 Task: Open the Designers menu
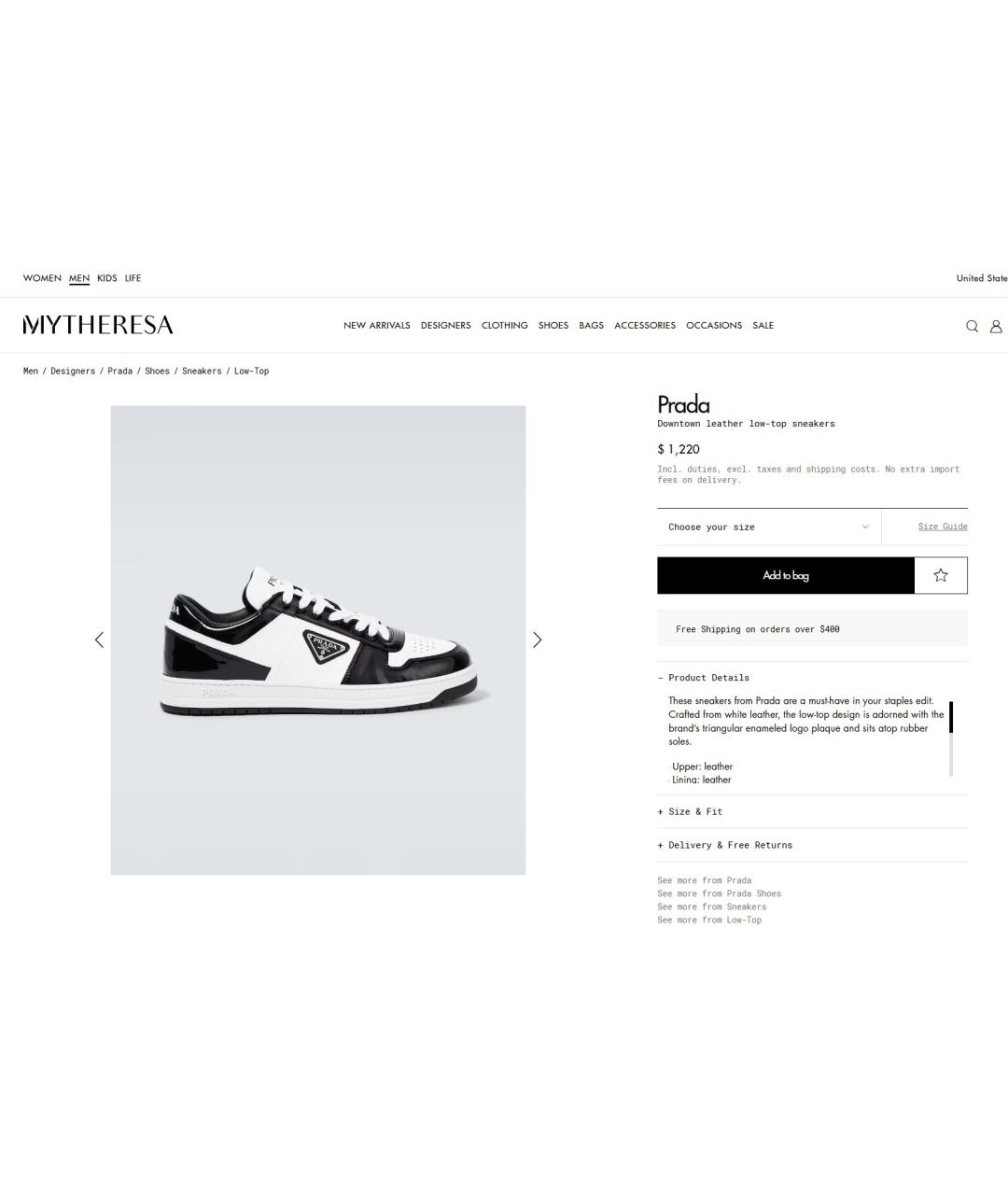(445, 326)
